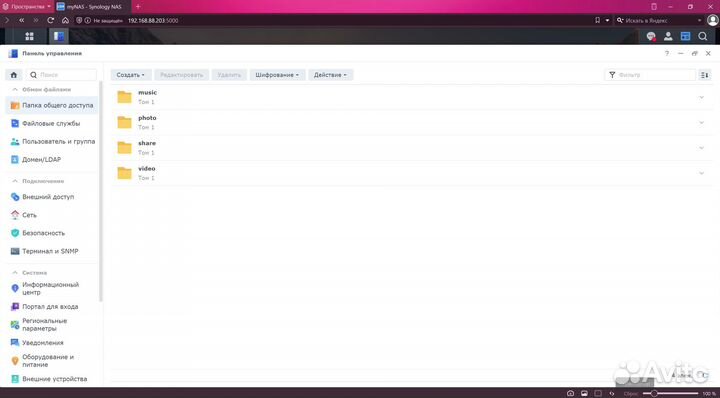The width and height of the screenshot is (720, 398).
Task: Open the notifications chat bubble icon
Action: tap(651, 36)
